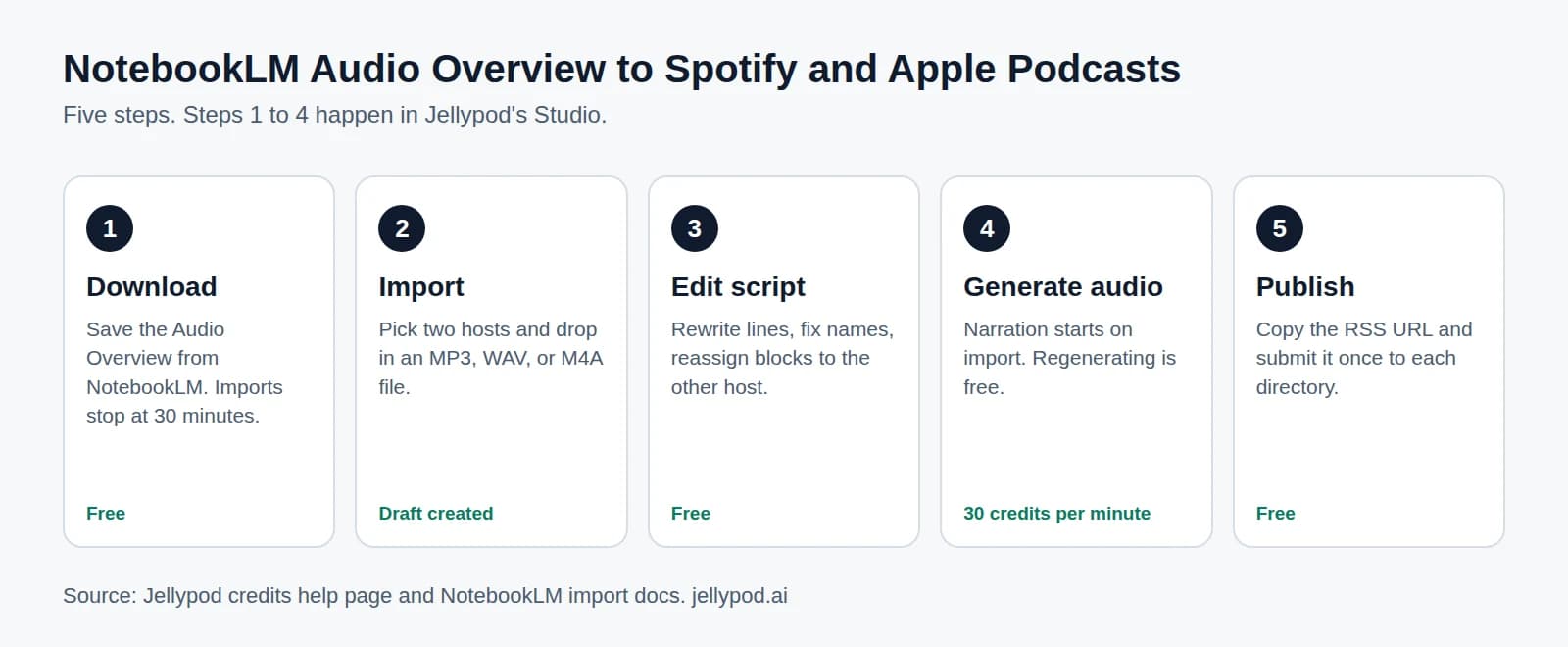Click the description Copy the RSS URL

1364,358
